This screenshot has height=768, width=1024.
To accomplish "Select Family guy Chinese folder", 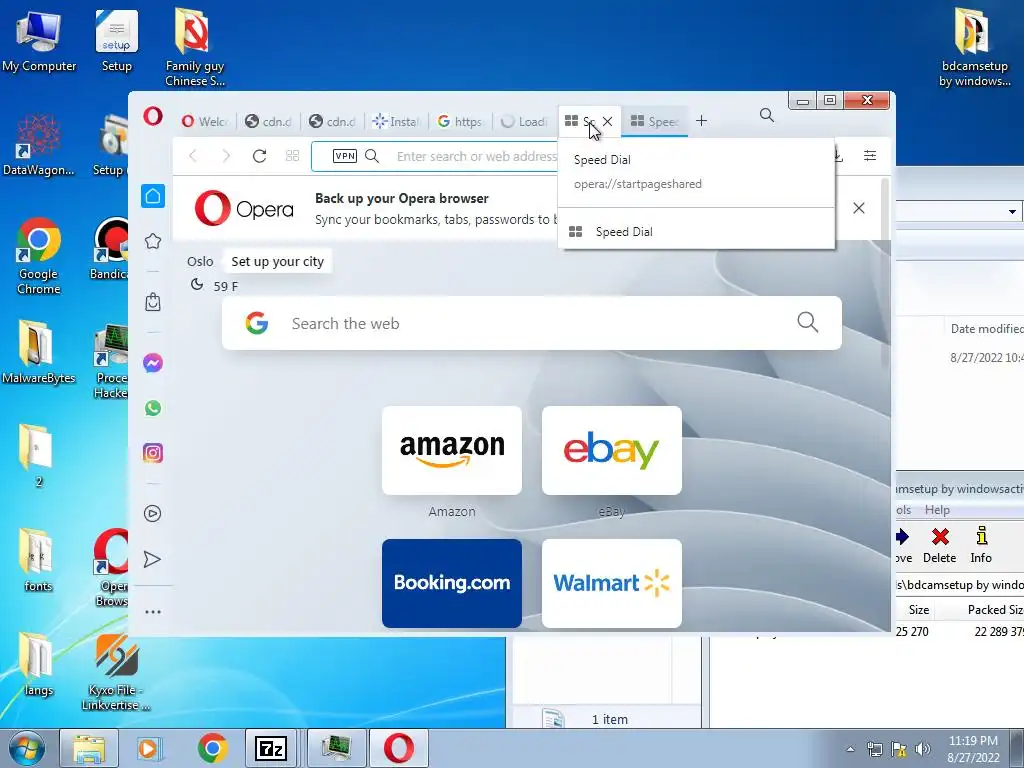I will pos(194,47).
